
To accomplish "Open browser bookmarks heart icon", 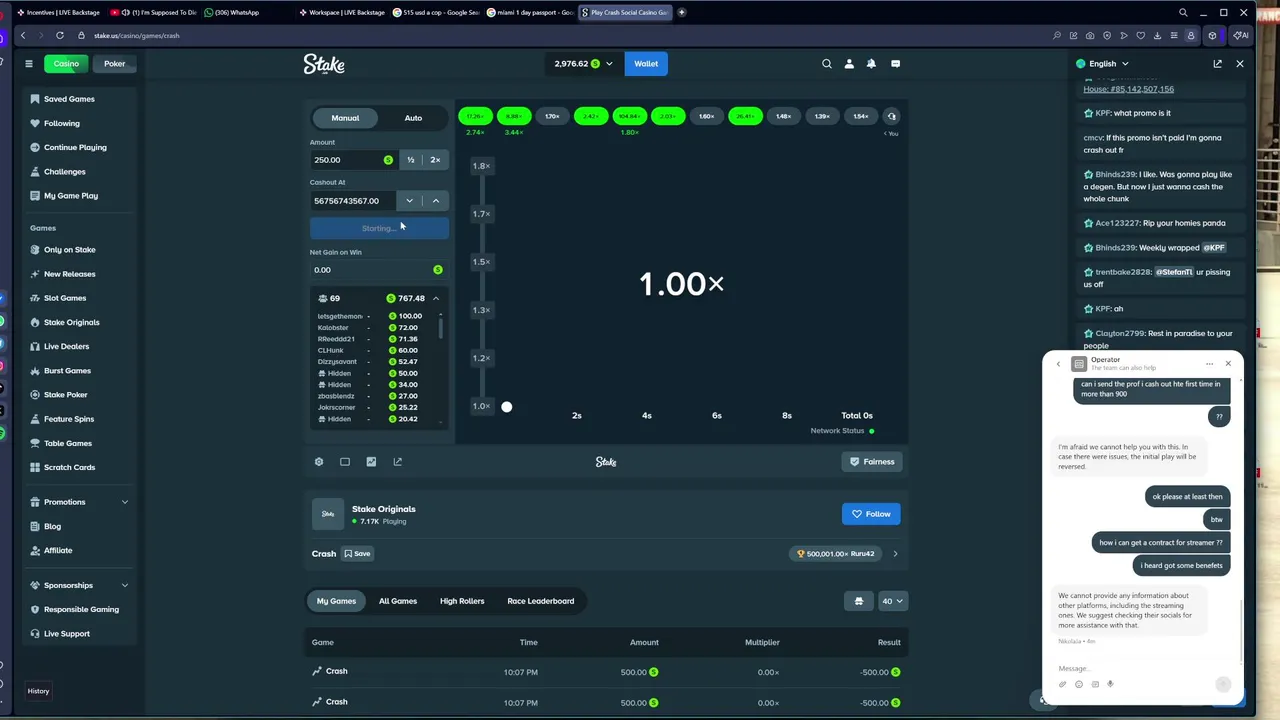I will (x=1141, y=35).
